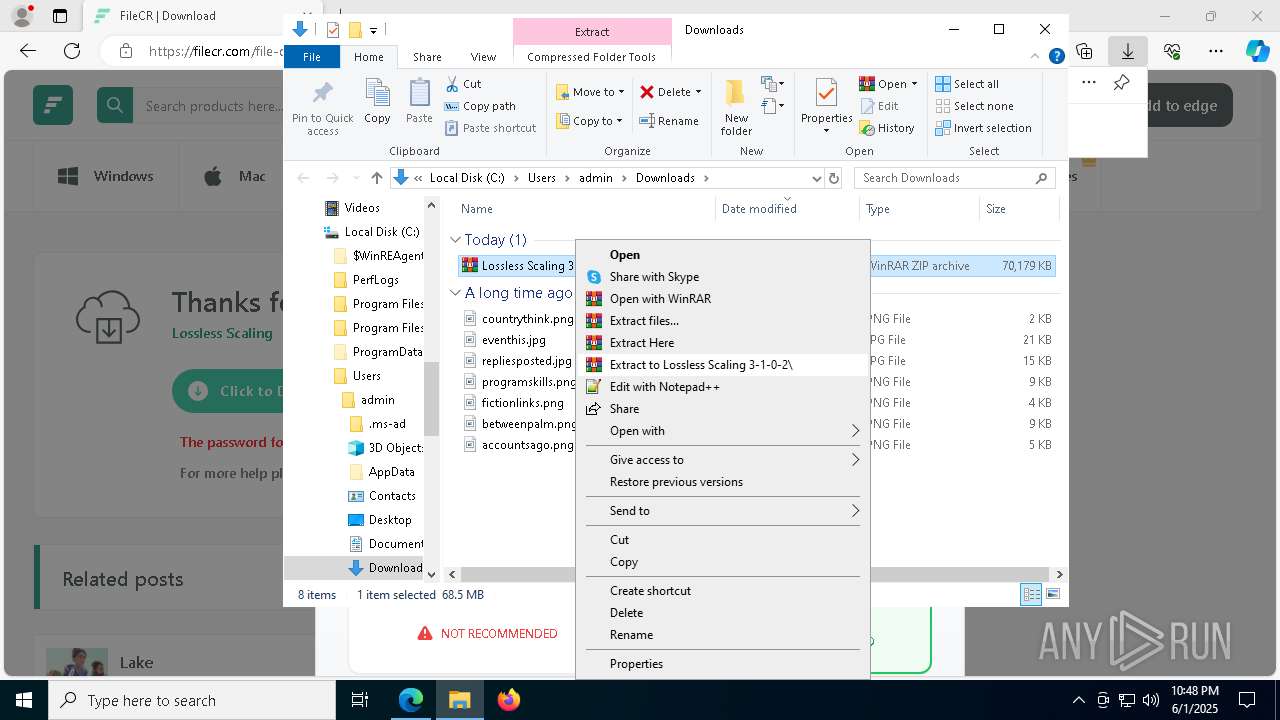Screen dimensions: 1280x720
Task: Click Invert selection in ribbon
Action: click(983, 128)
